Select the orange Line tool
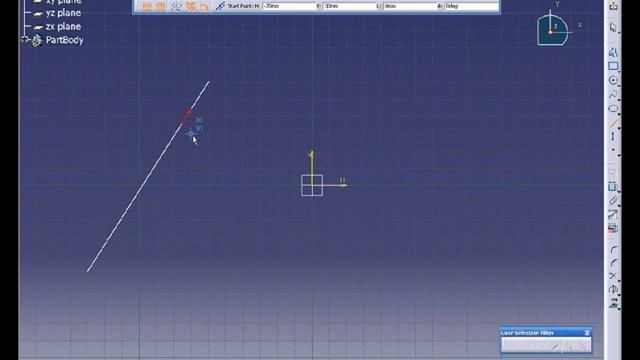 [613, 122]
